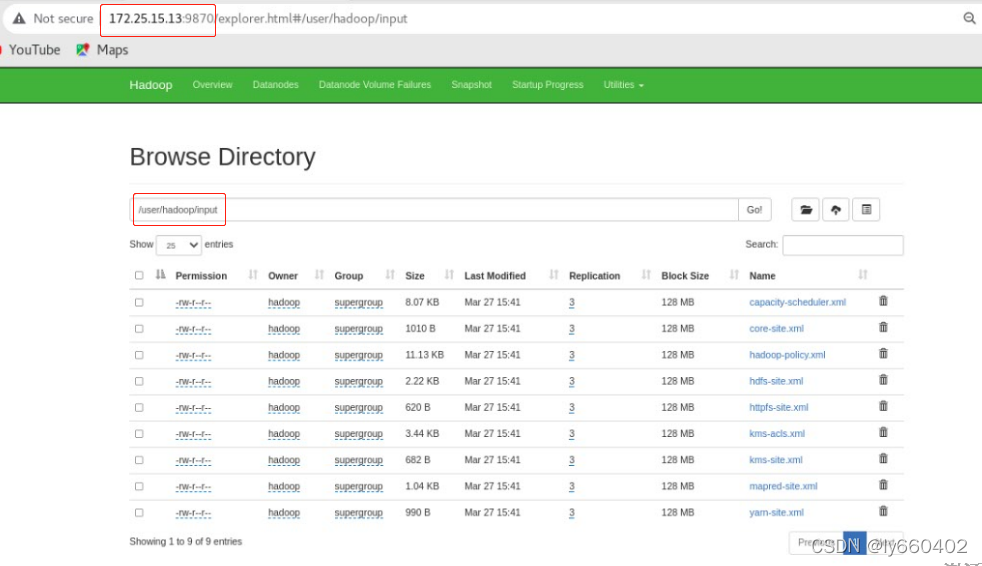Click the browser address bar URL

click(258, 19)
